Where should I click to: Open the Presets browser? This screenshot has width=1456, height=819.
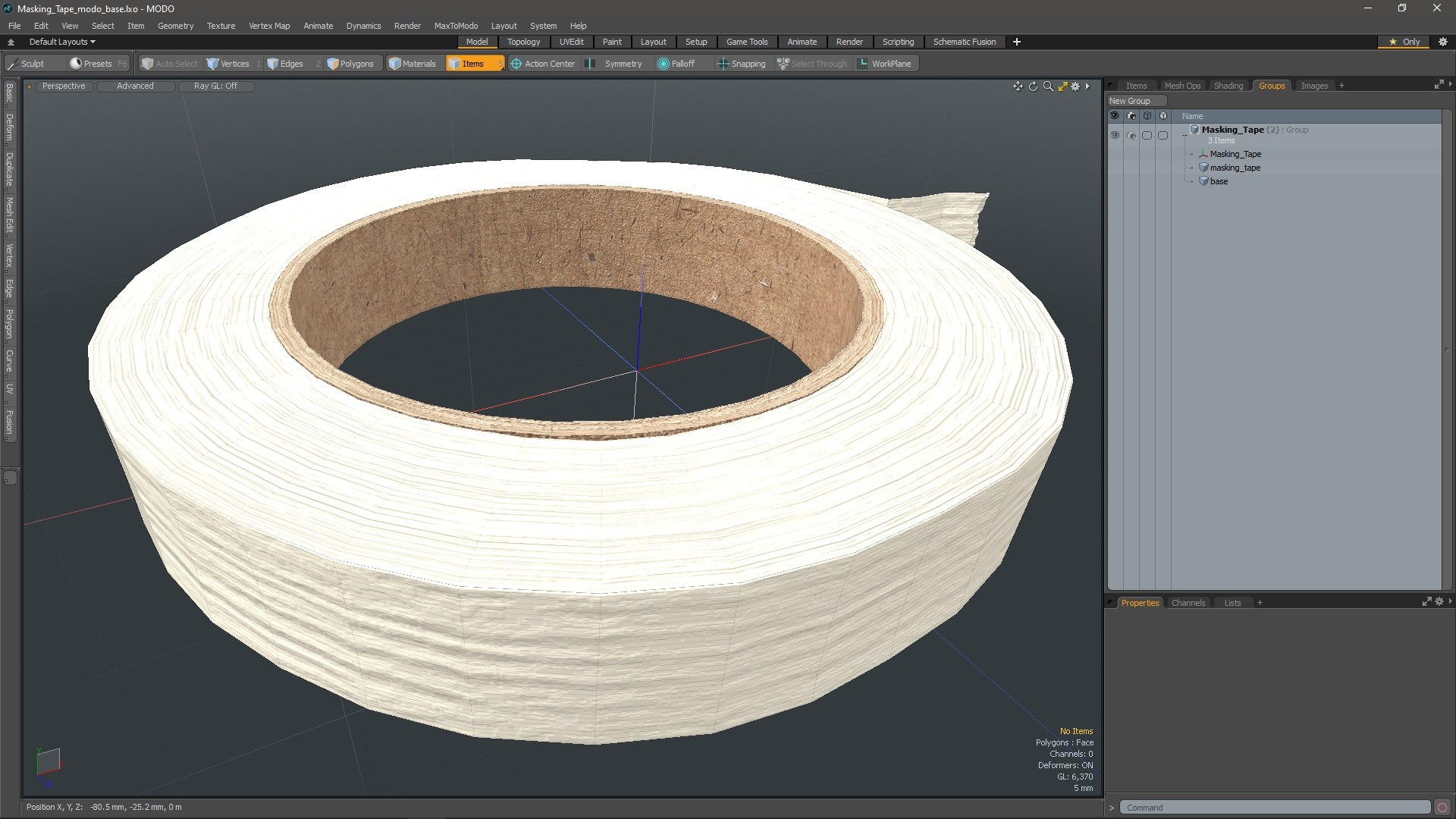(97, 64)
